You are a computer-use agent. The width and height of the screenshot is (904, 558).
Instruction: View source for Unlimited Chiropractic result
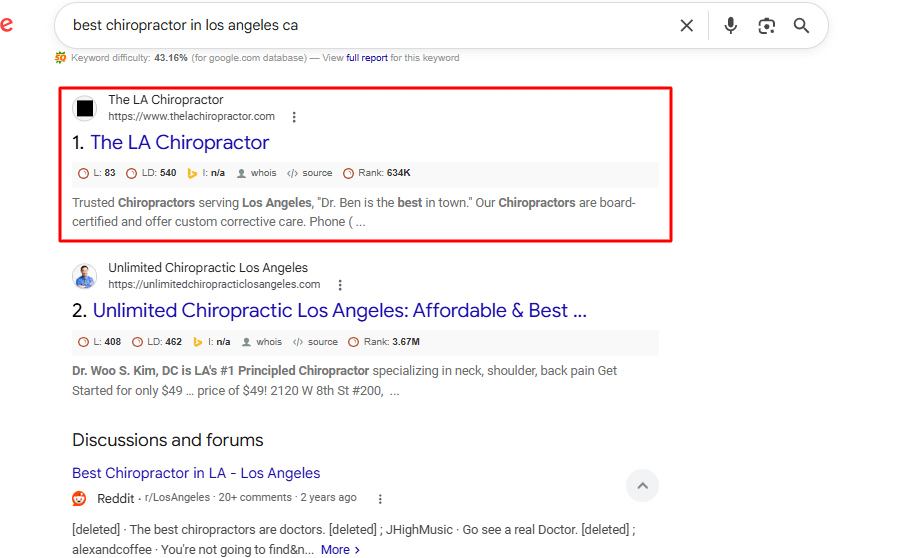click(x=315, y=342)
